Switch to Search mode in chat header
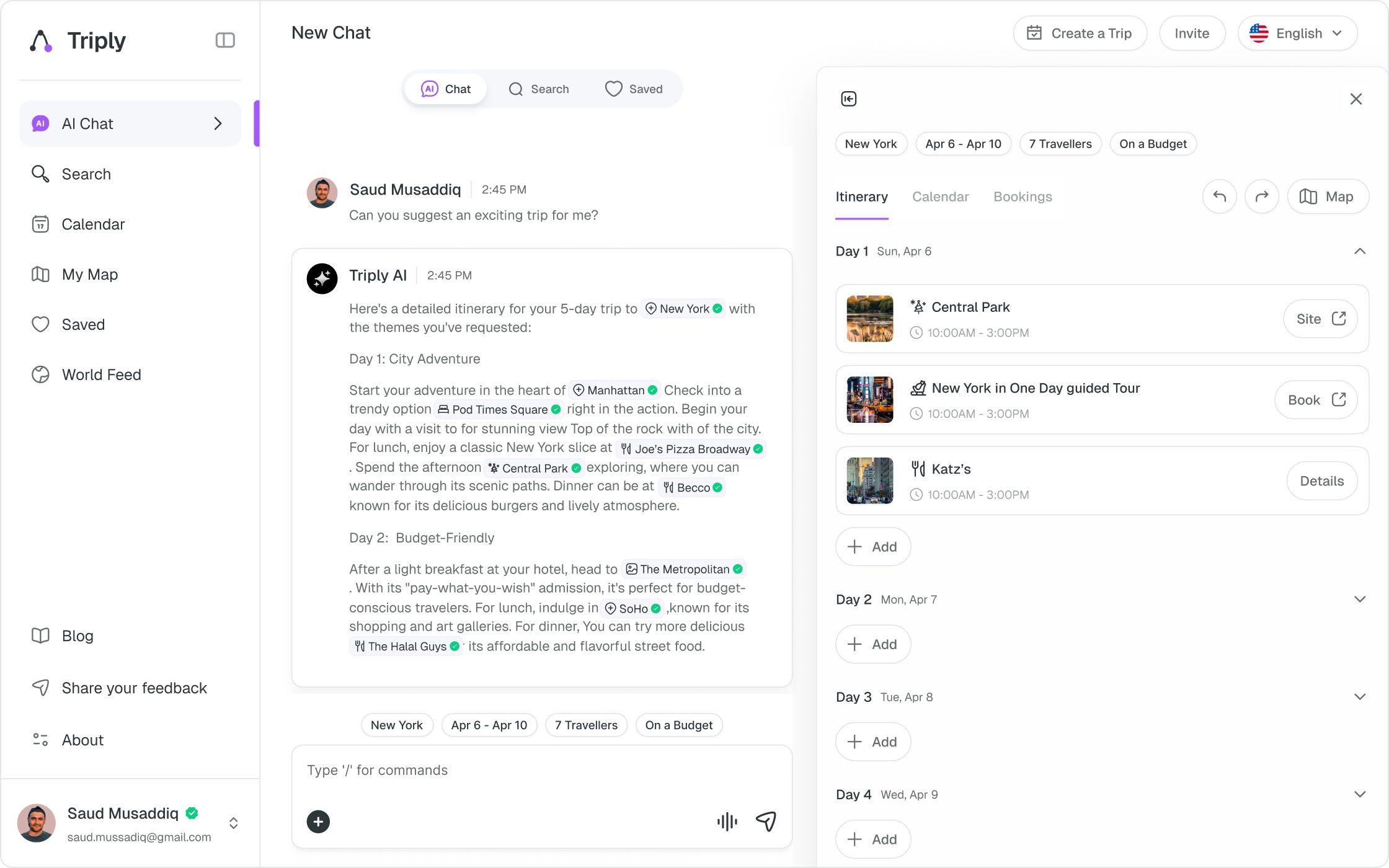This screenshot has height=868, width=1389. 538,89
